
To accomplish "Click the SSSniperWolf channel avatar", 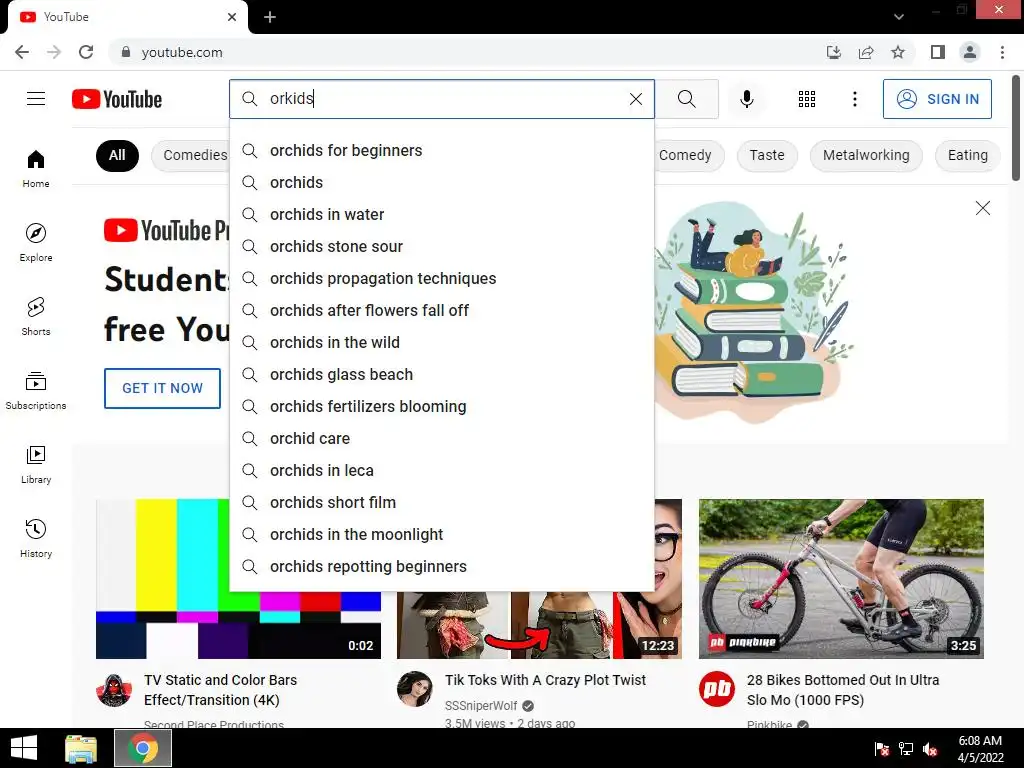I will pyautogui.click(x=415, y=689).
